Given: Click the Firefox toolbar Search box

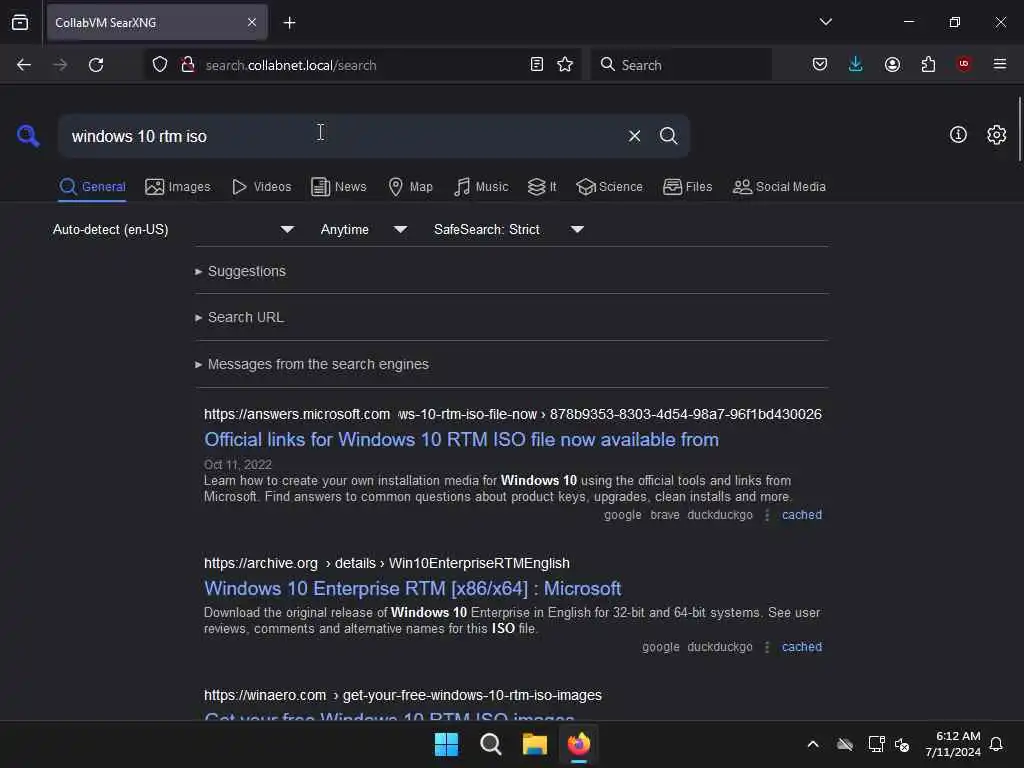Looking at the screenshot, I should point(681,65).
